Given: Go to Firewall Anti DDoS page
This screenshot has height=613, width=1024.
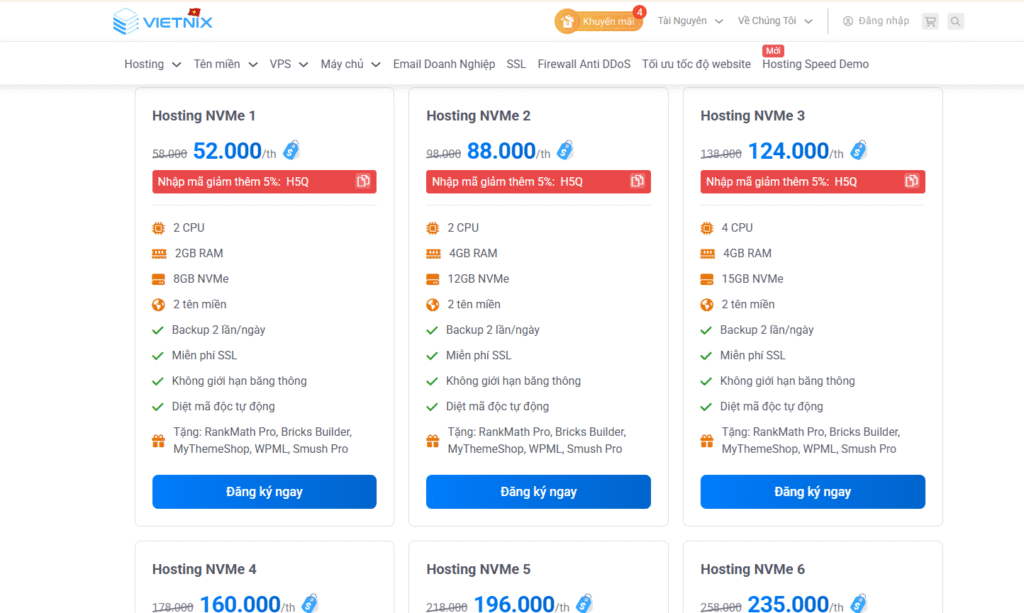Looking at the screenshot, I should click(584, 64).
